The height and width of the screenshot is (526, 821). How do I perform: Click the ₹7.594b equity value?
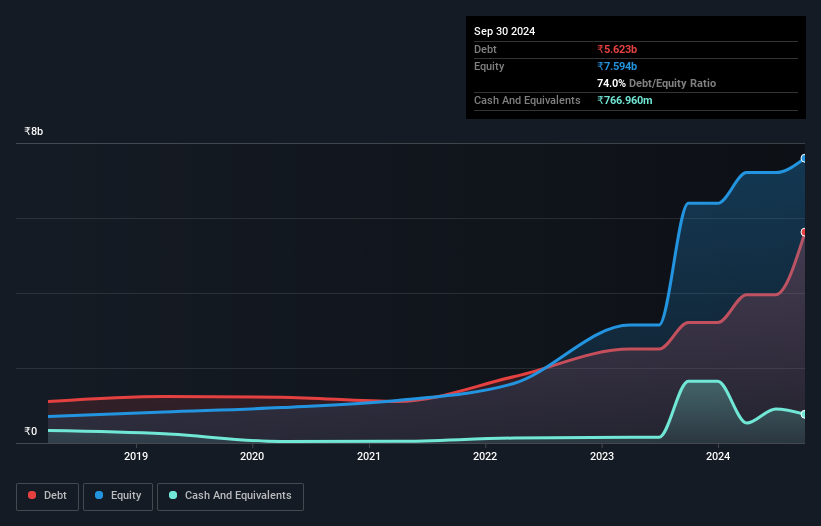[617, 66]
